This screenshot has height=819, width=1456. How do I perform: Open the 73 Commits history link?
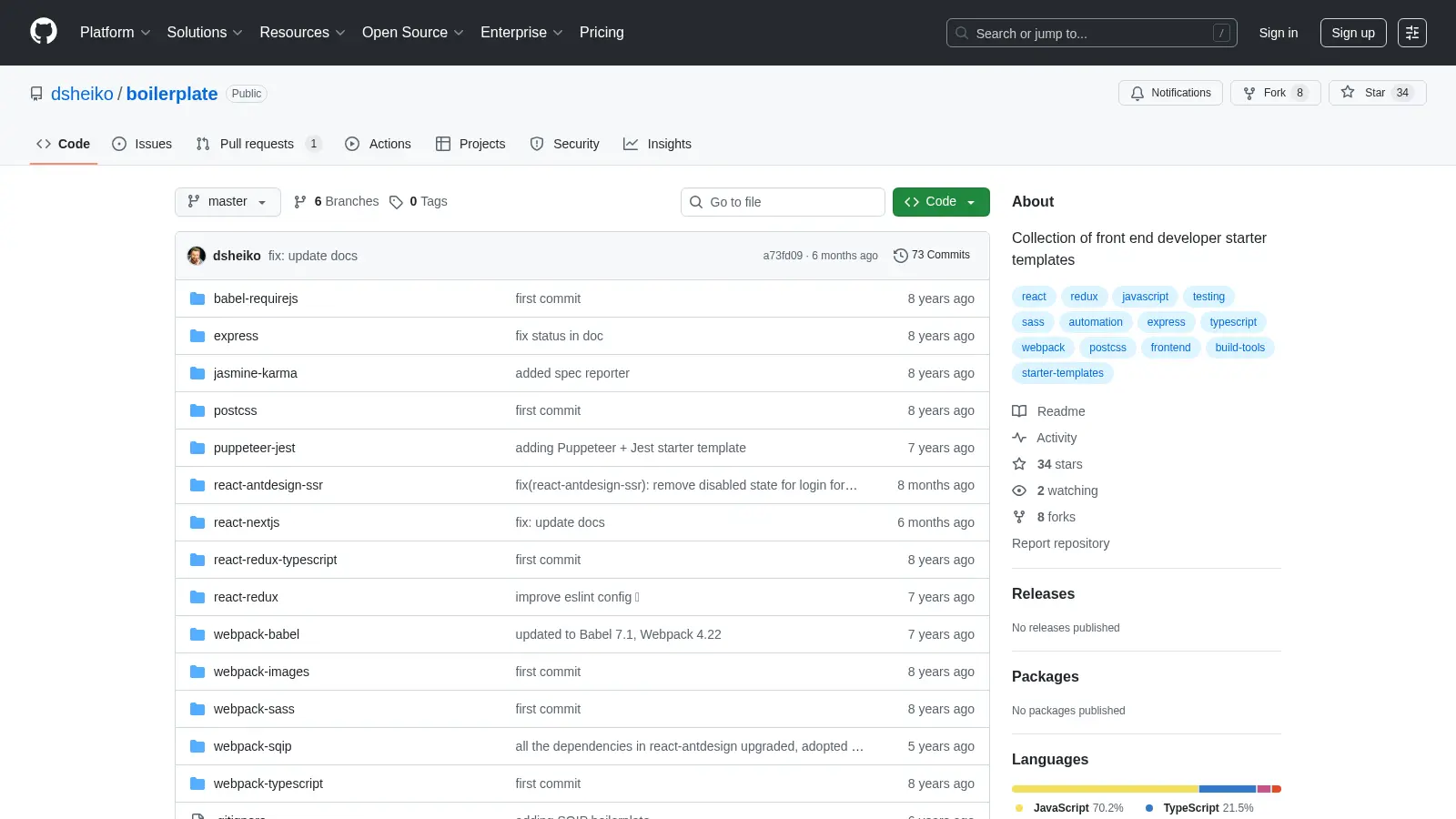932,256
